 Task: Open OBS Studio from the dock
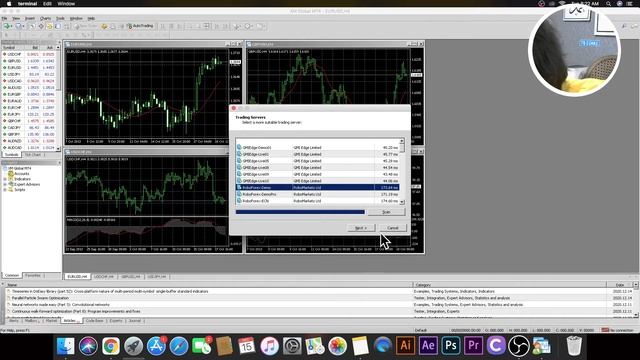(x=518, y=346)
